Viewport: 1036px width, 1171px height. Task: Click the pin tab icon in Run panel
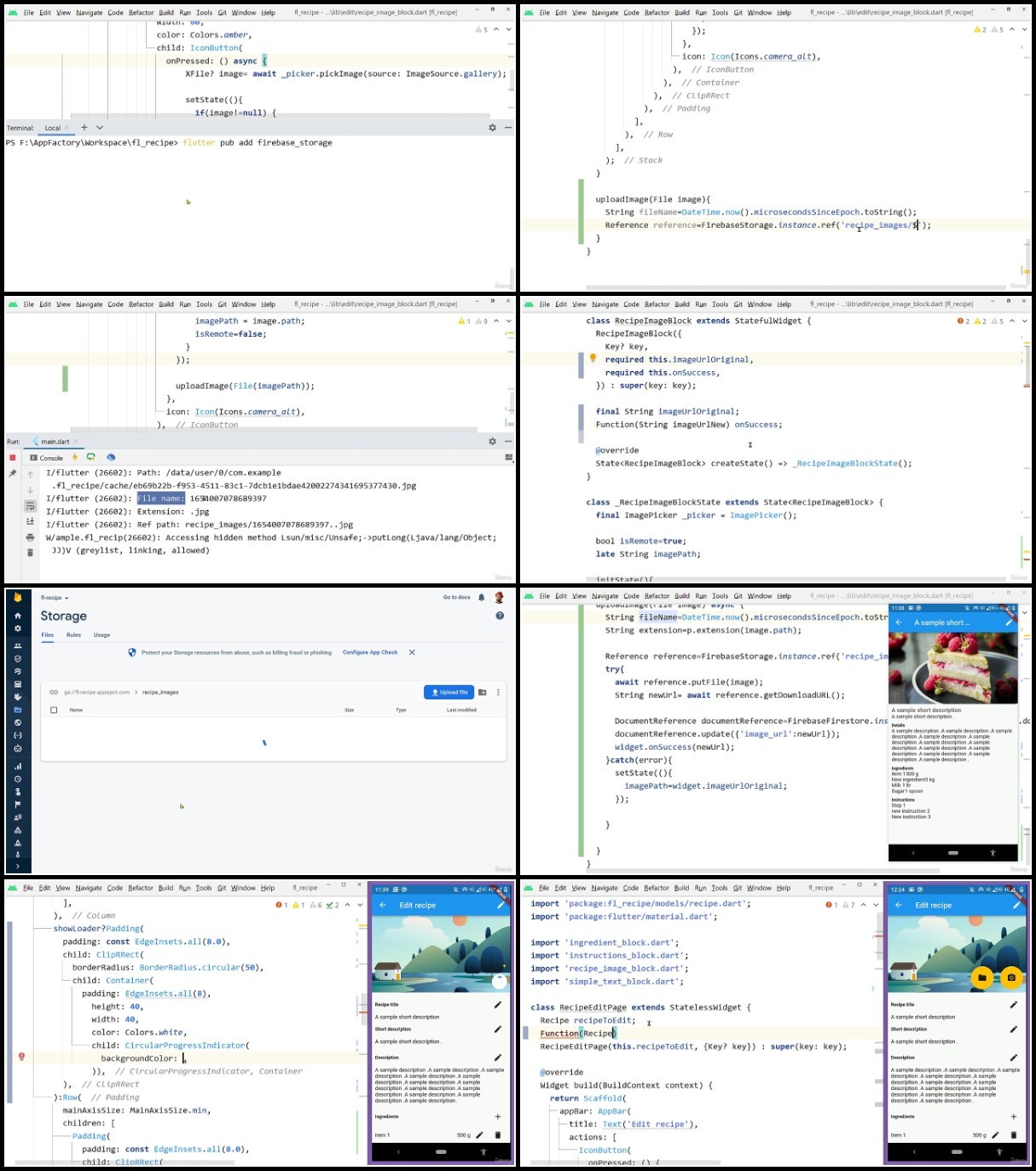pyautogui.click(x=13, y=472)
